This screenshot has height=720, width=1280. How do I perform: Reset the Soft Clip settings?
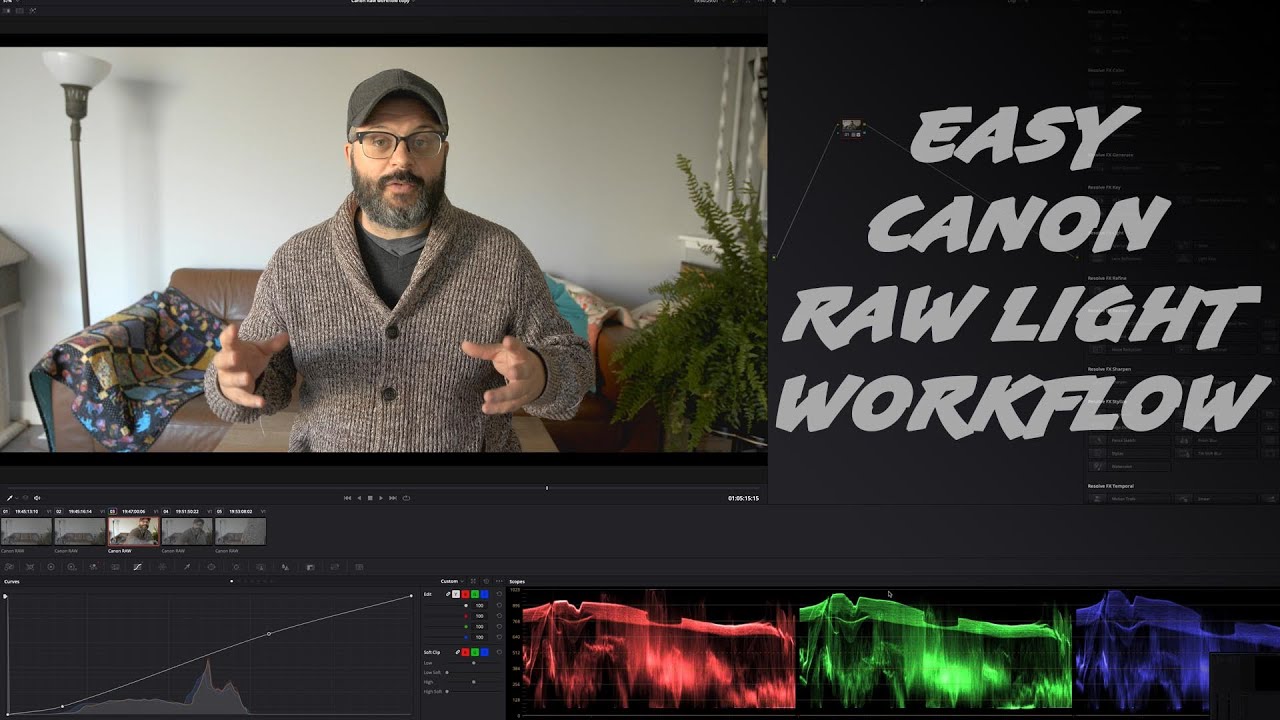(x=499, y=652)
